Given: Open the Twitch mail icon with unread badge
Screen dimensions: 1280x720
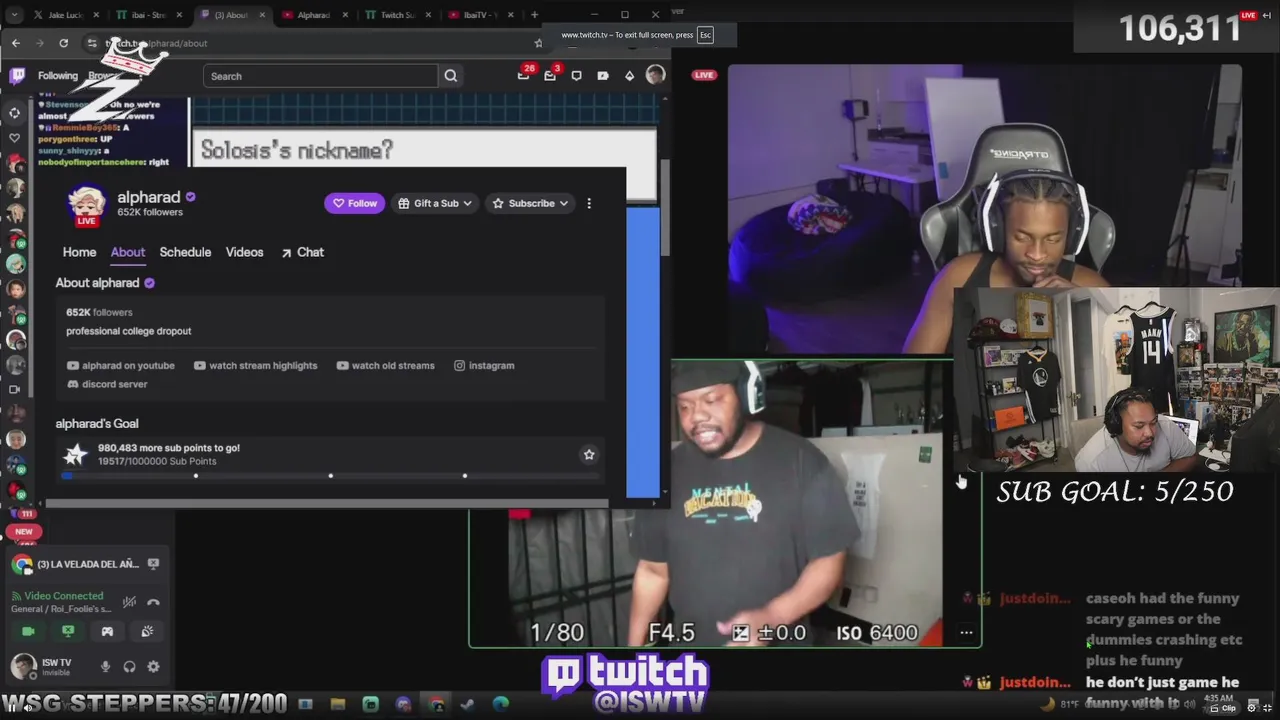Looking at the screenshot, I should click(x=550, y=75).
